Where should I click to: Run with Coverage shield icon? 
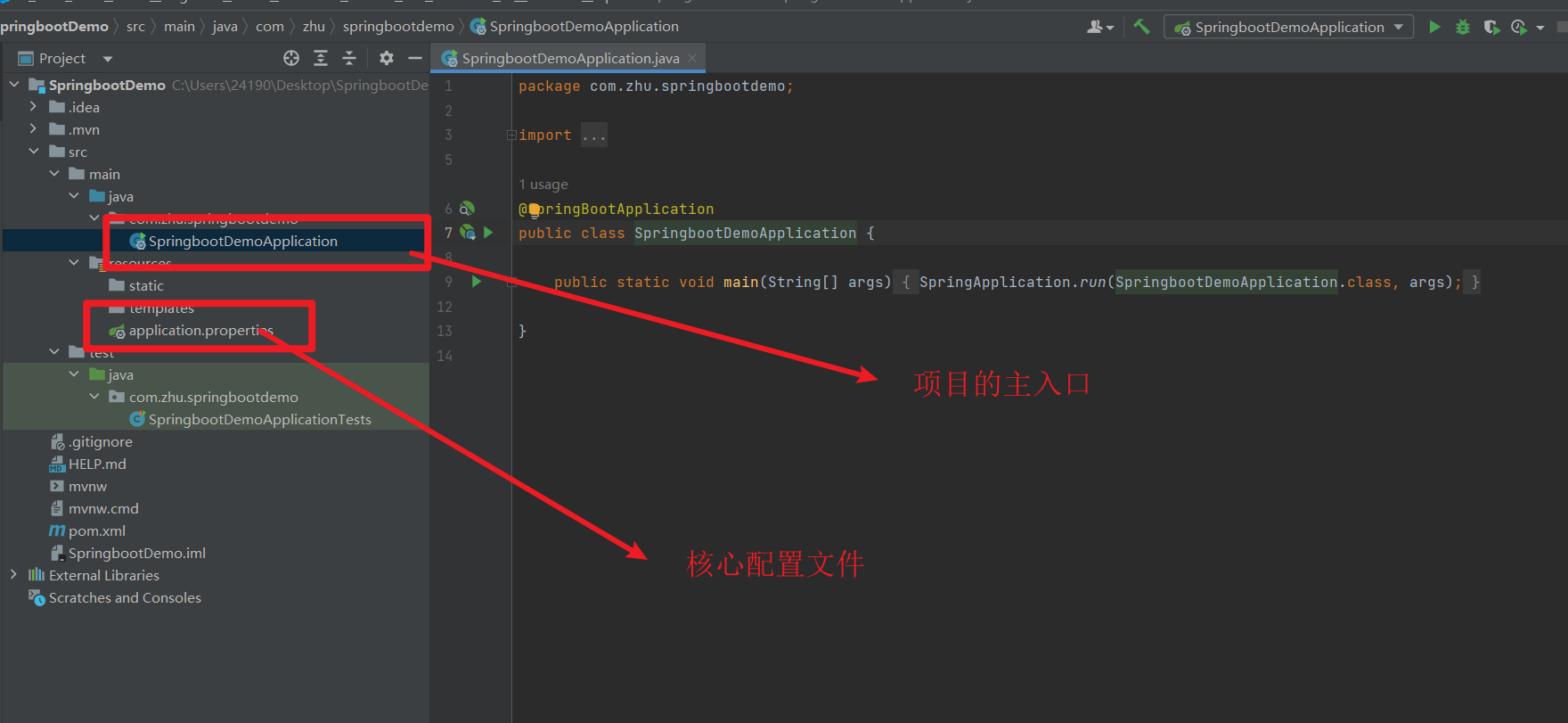(x=1491, y=27)
